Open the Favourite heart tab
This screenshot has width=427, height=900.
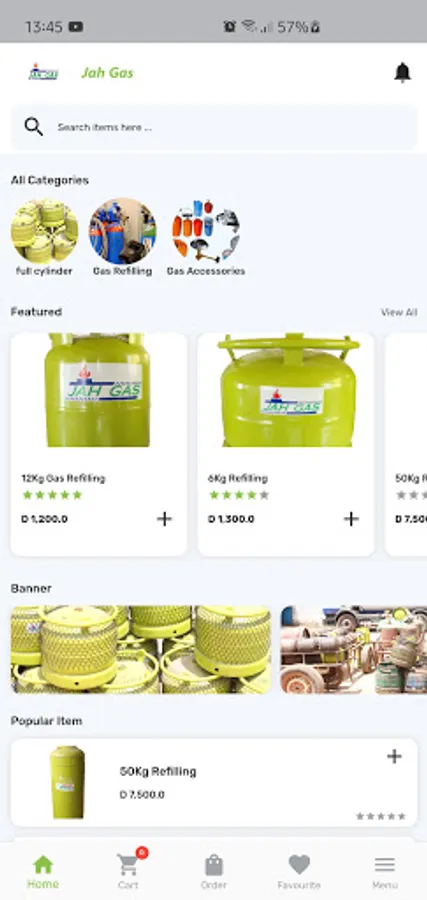(299, 871)
